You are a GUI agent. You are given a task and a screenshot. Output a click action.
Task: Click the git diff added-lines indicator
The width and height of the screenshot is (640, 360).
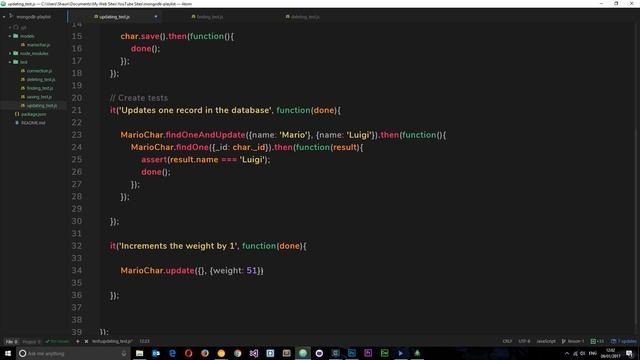[x=597, y=341]
